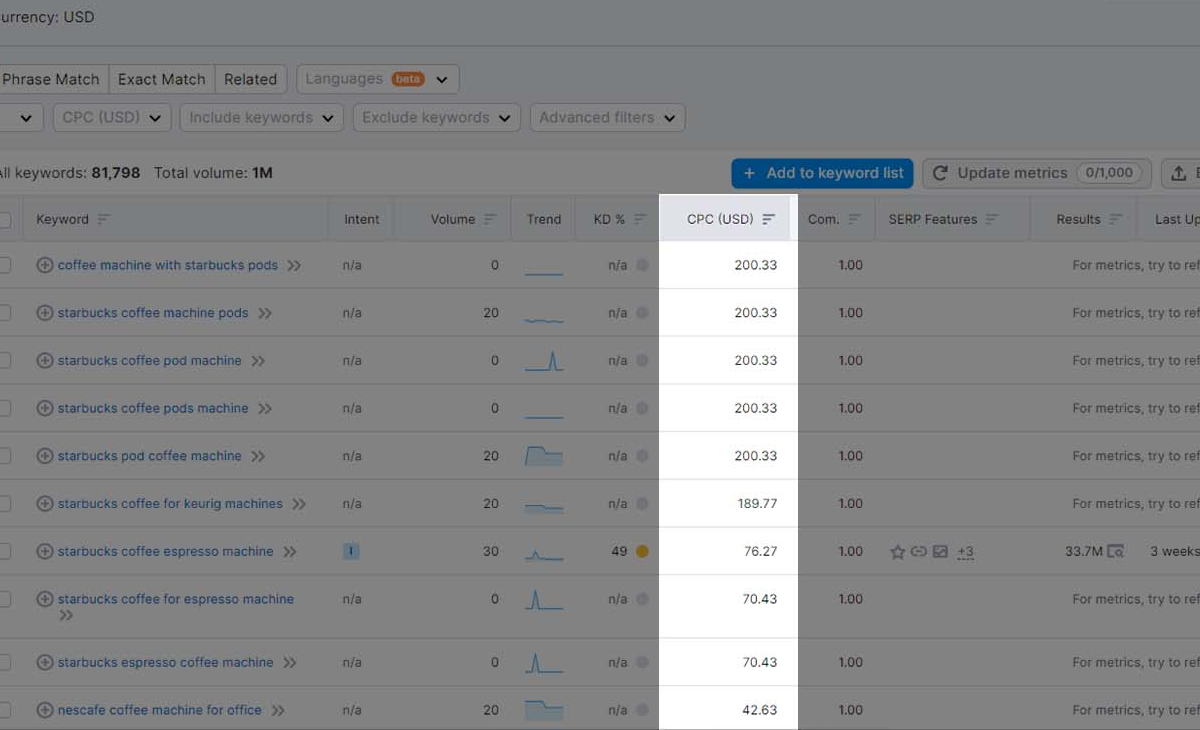Expand the +3 more SERP features
The height and width of the screenshot is (730, 1200).
point(965,552)
